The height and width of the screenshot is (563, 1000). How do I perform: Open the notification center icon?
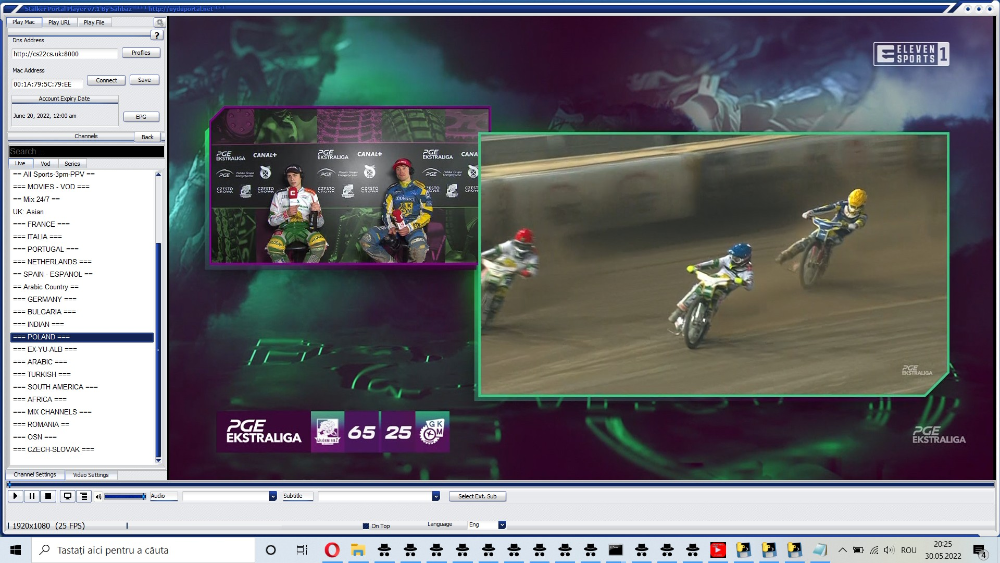click(x=980, y=550)
